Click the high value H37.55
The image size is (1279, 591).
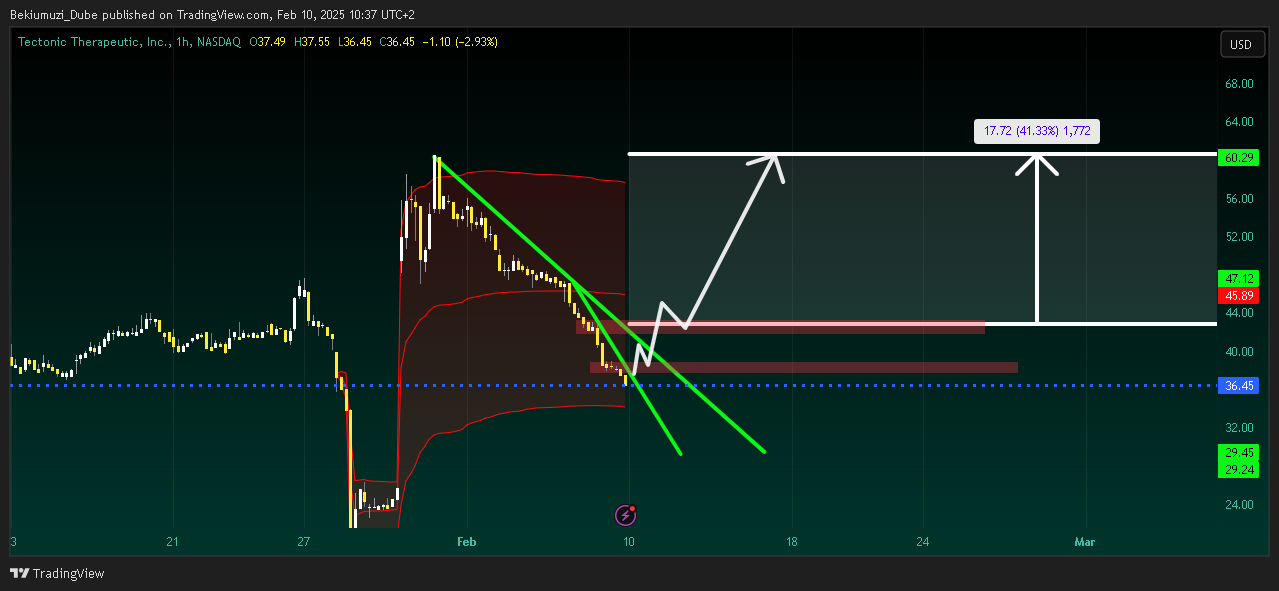click(x=314, y=42)
